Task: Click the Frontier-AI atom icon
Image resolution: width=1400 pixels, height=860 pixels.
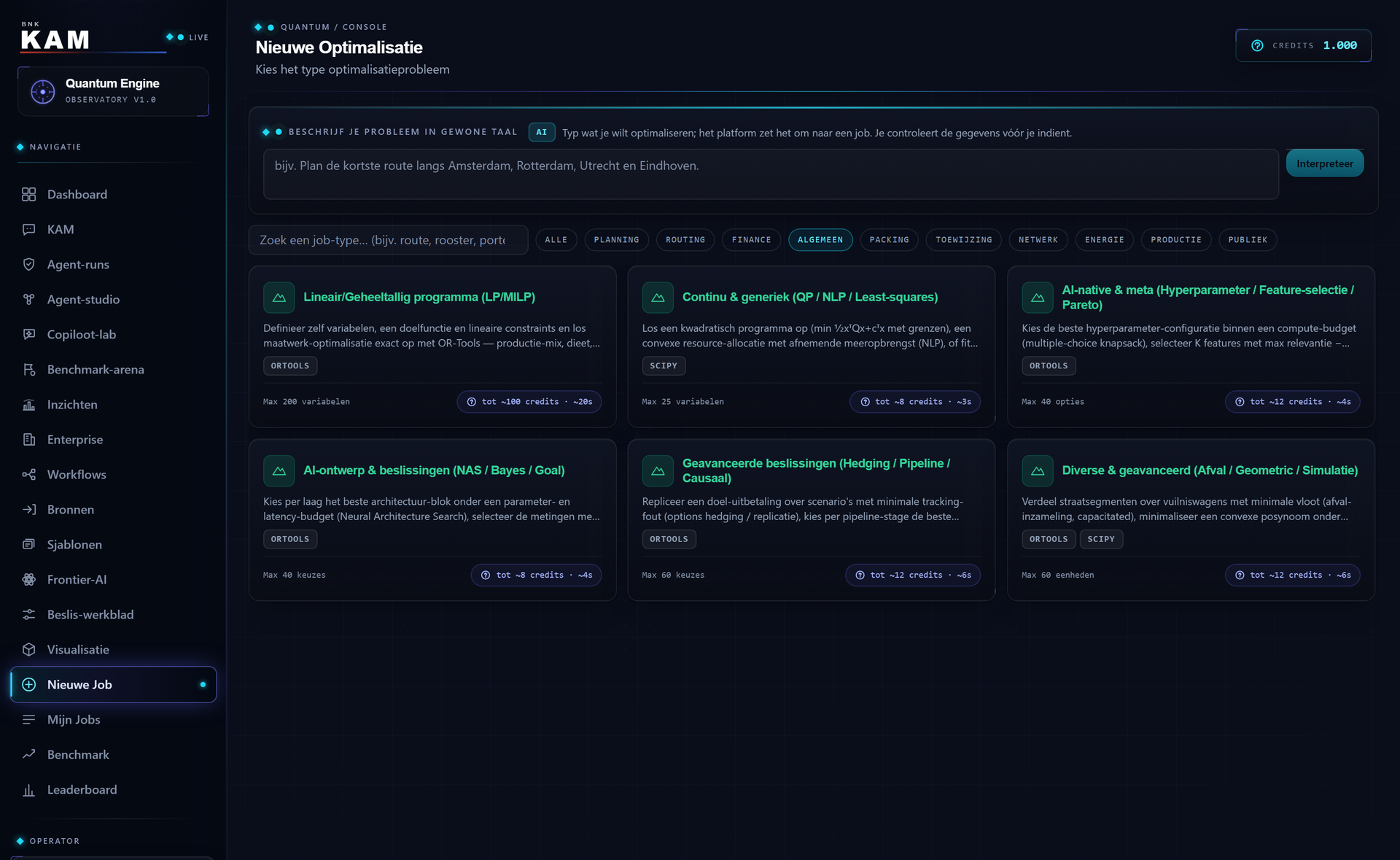Action: tap(28, 579)
